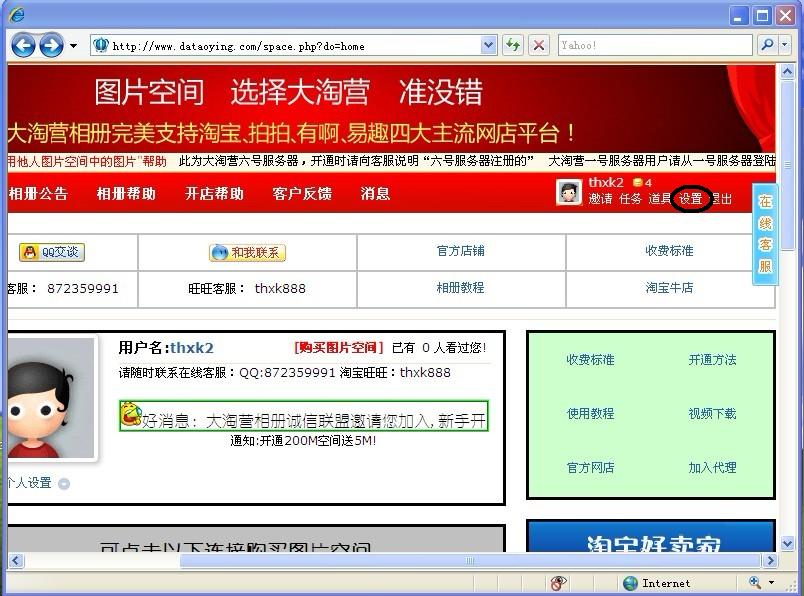Open the 加入代理 link
Screen dimensions: 804x596
click(x=712, y=467)
